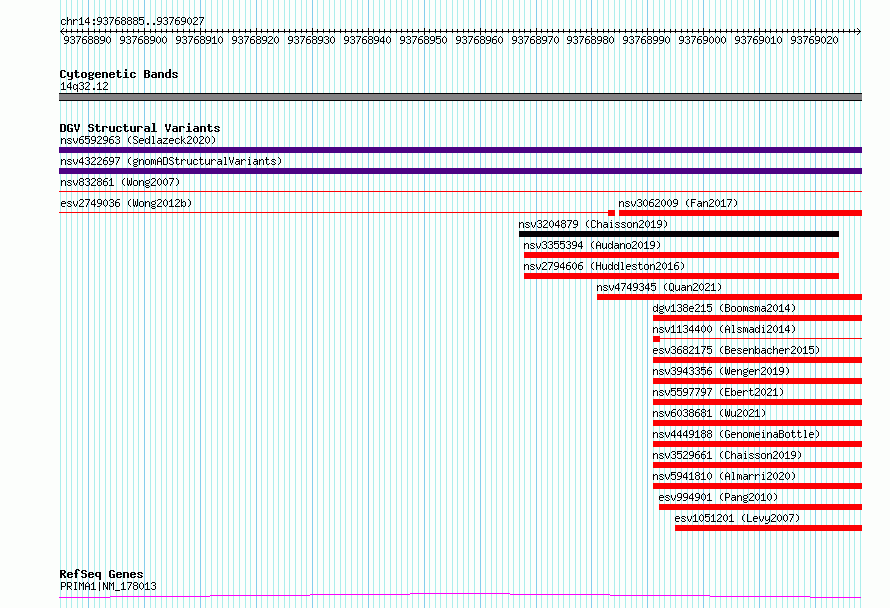
Task: Select the PRIMA1|NM_178013 gene label
Action: pos(108,586)
